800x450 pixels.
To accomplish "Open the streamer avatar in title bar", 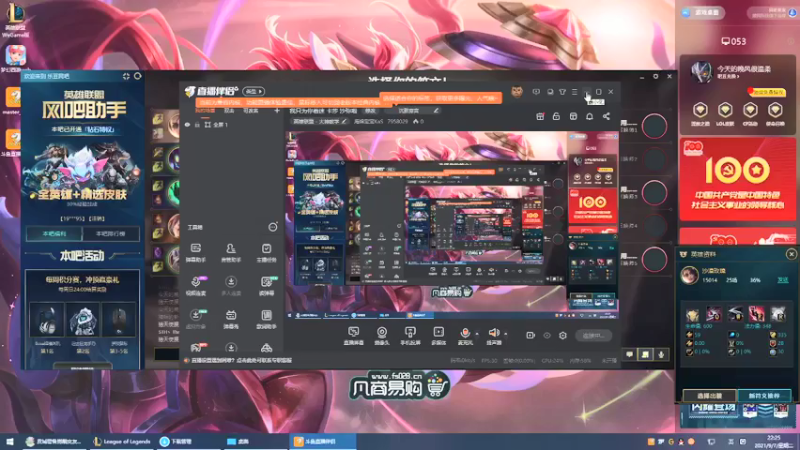I will click(x=517, y=92).
